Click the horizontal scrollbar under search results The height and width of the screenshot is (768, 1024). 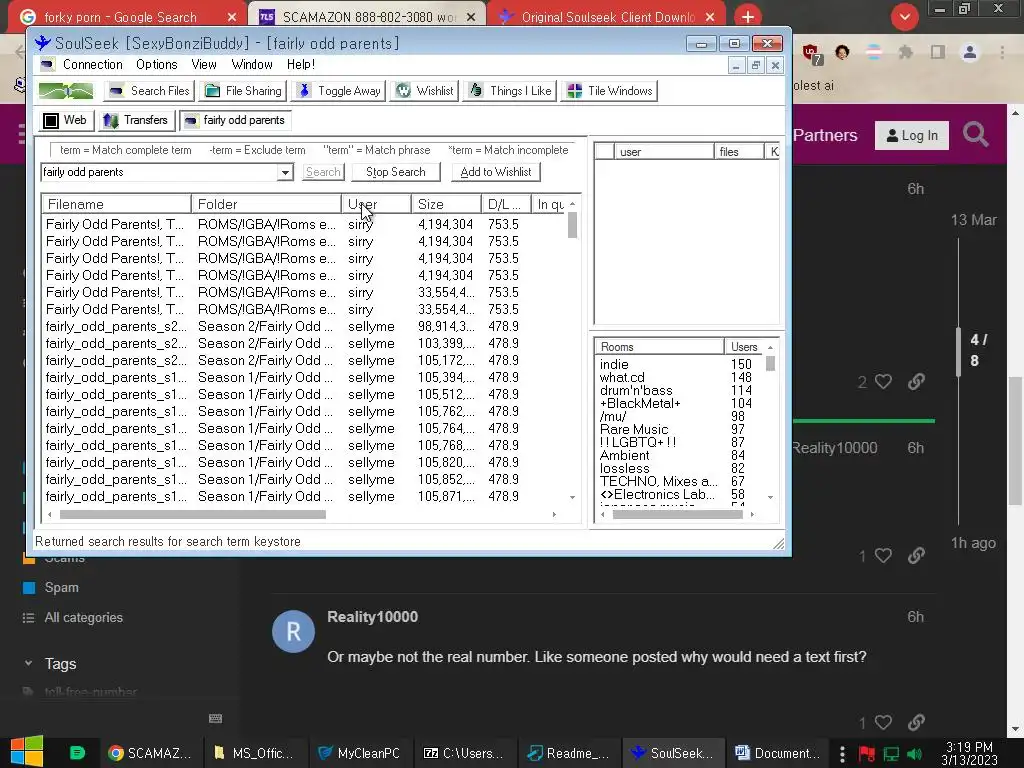pyautogui.click(x=193, y=515)
